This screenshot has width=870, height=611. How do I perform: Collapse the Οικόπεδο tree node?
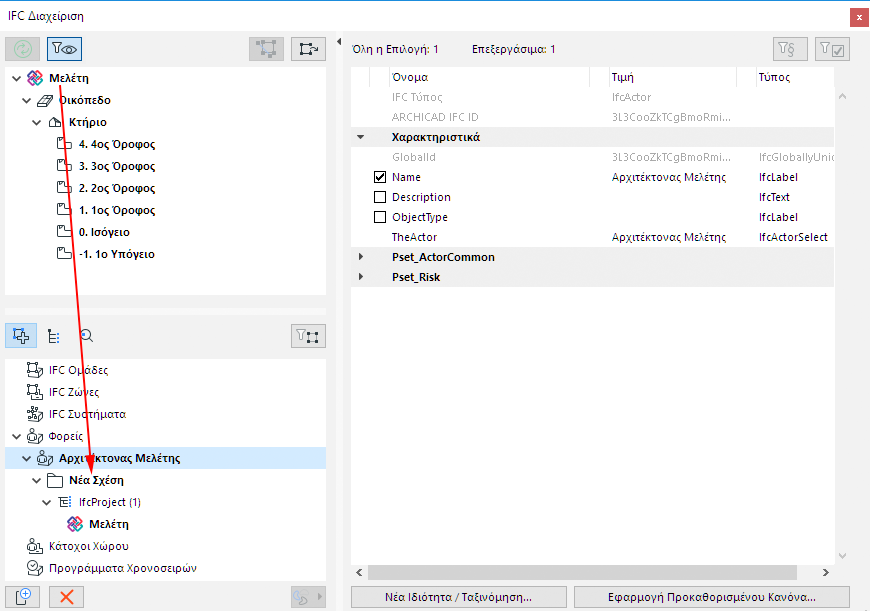[27, 100]
